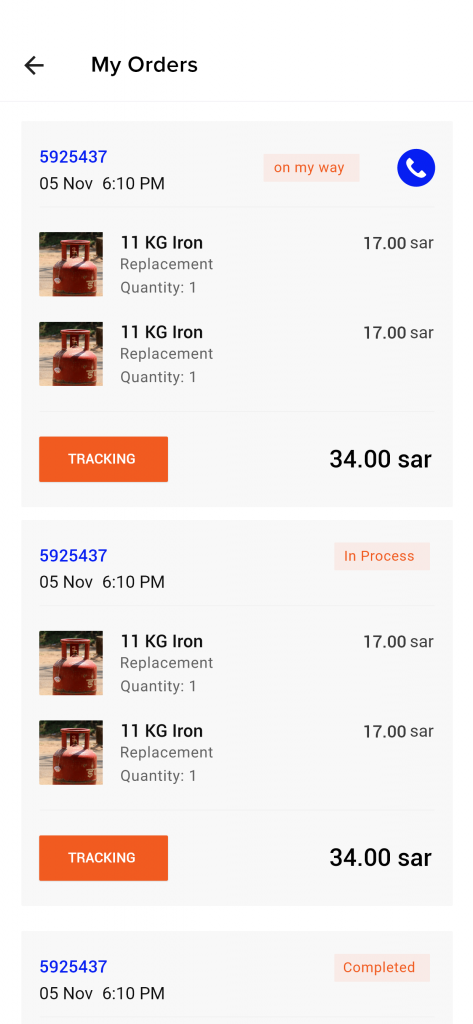Open order number link in Completed card
473x1024 pixels.
[73, 967]
